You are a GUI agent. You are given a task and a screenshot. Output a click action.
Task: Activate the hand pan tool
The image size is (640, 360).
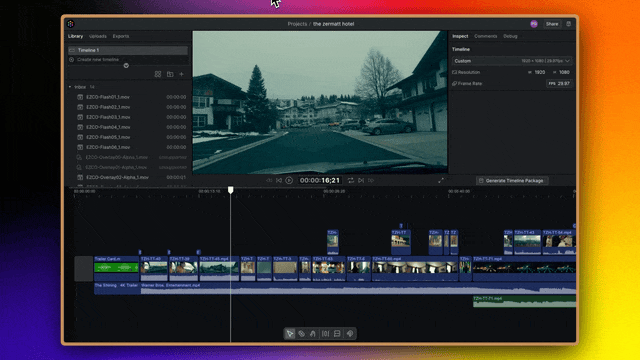(x=313, y=333)
